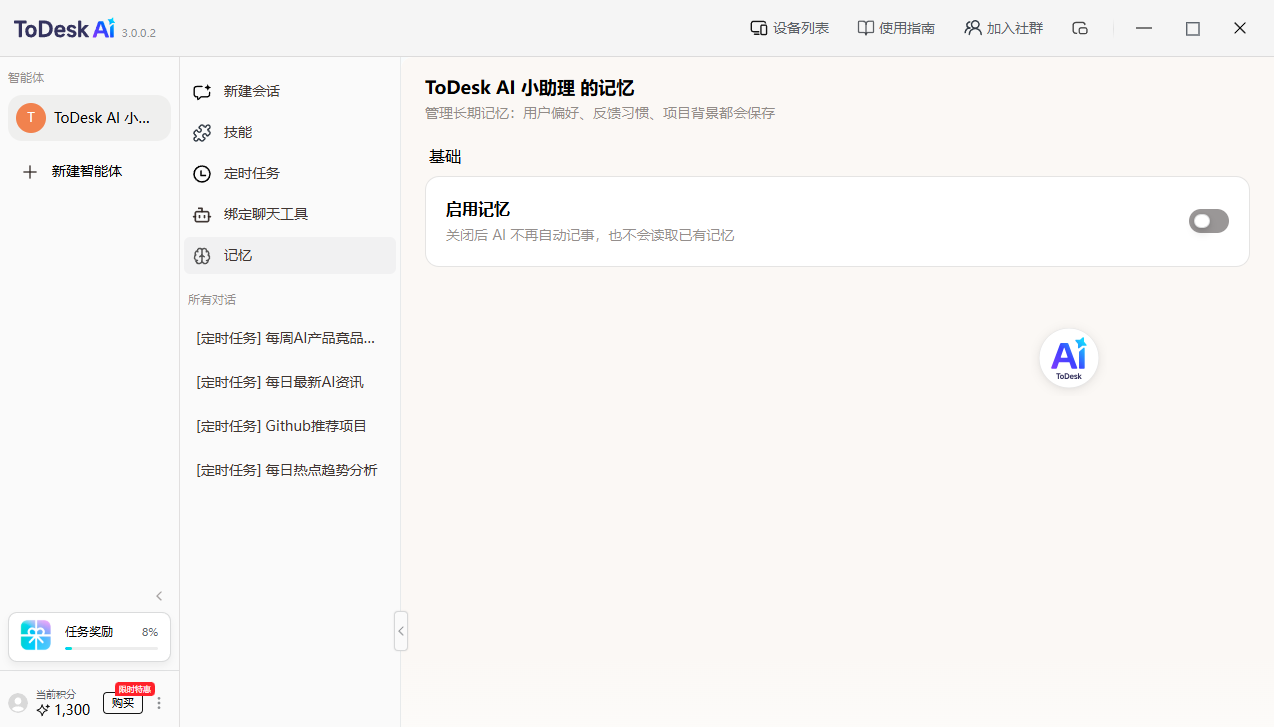Minimize the ToDesk AI window
1274x727 pixels.
click(x=1145, y=28)
